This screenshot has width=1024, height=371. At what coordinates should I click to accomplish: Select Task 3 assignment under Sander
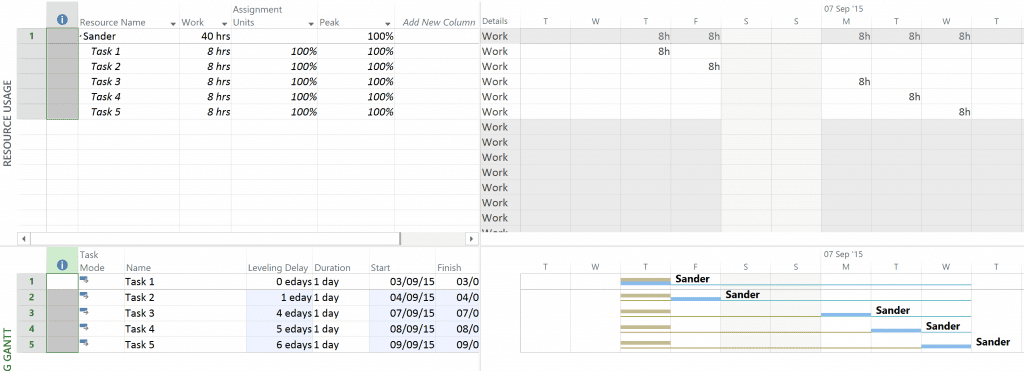point(106,82)
